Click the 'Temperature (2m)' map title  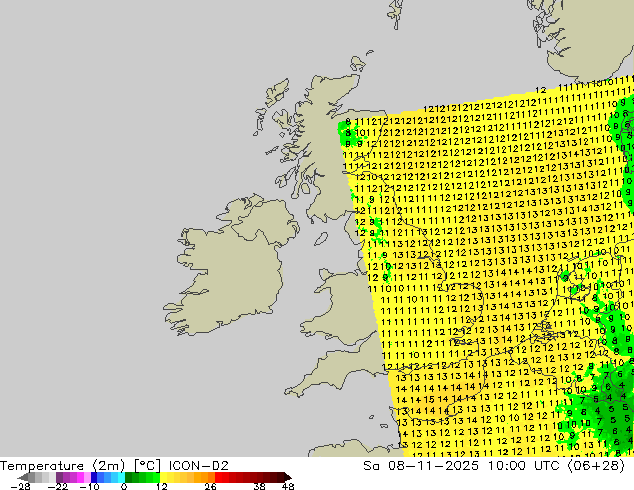(x=62, y=466)
